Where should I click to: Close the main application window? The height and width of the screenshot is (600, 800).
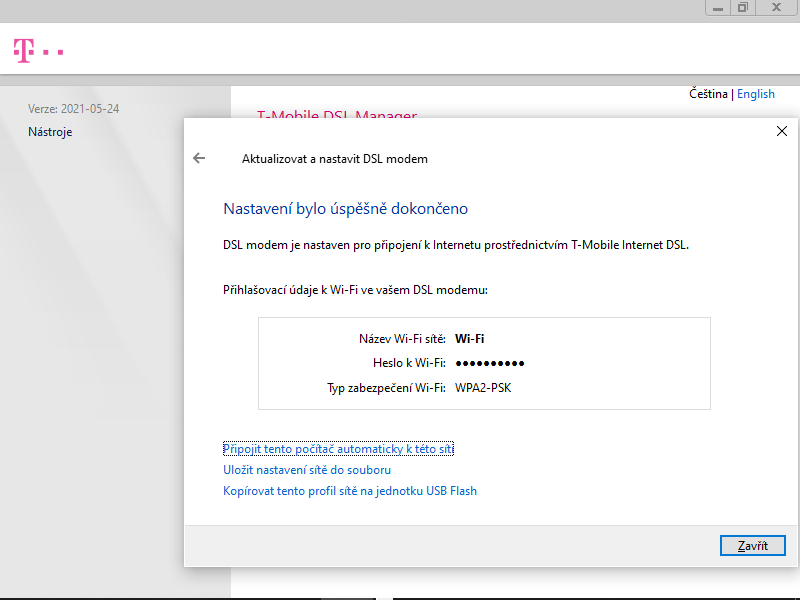pyautogui.click(x=777, y=8)
